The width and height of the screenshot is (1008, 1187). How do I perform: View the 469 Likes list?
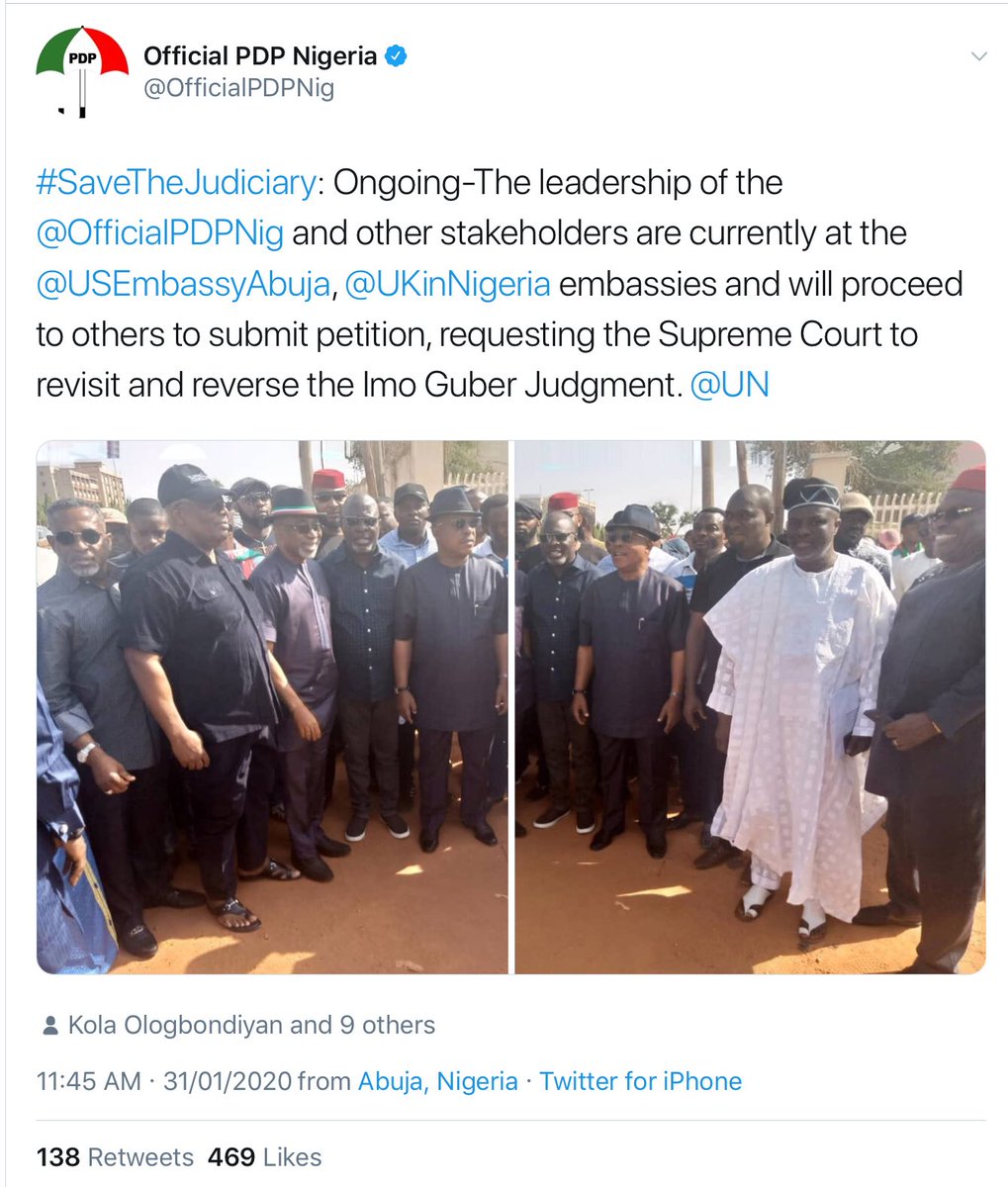click(265, 1156)
